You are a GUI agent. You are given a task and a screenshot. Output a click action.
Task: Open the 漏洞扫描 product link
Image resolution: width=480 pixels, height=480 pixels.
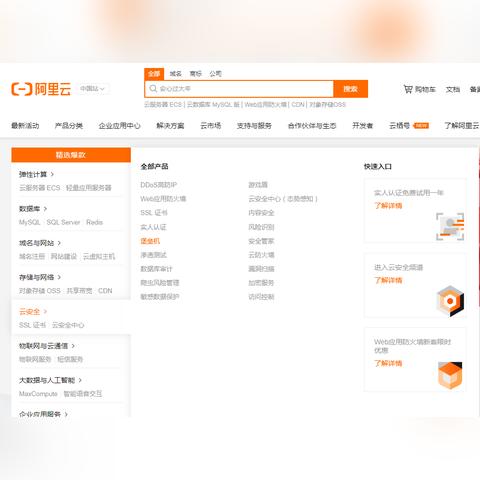261,269
